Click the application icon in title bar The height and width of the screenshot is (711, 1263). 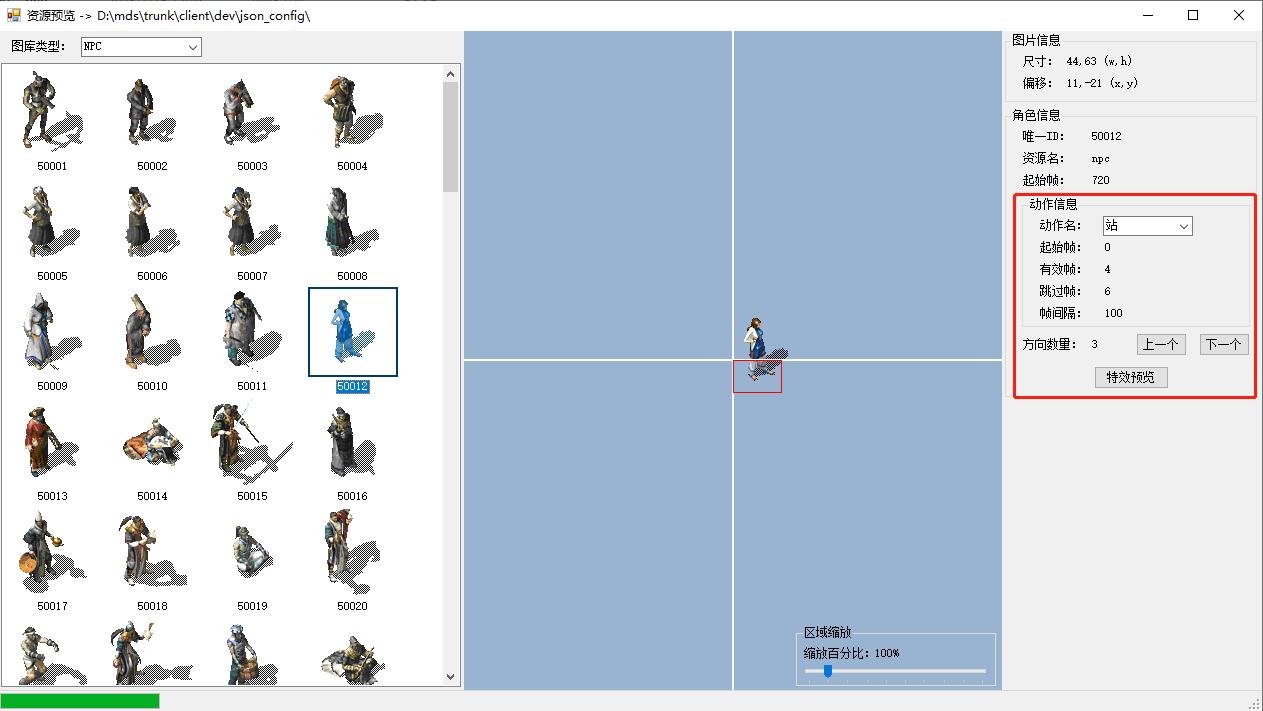tap(14, 15)
